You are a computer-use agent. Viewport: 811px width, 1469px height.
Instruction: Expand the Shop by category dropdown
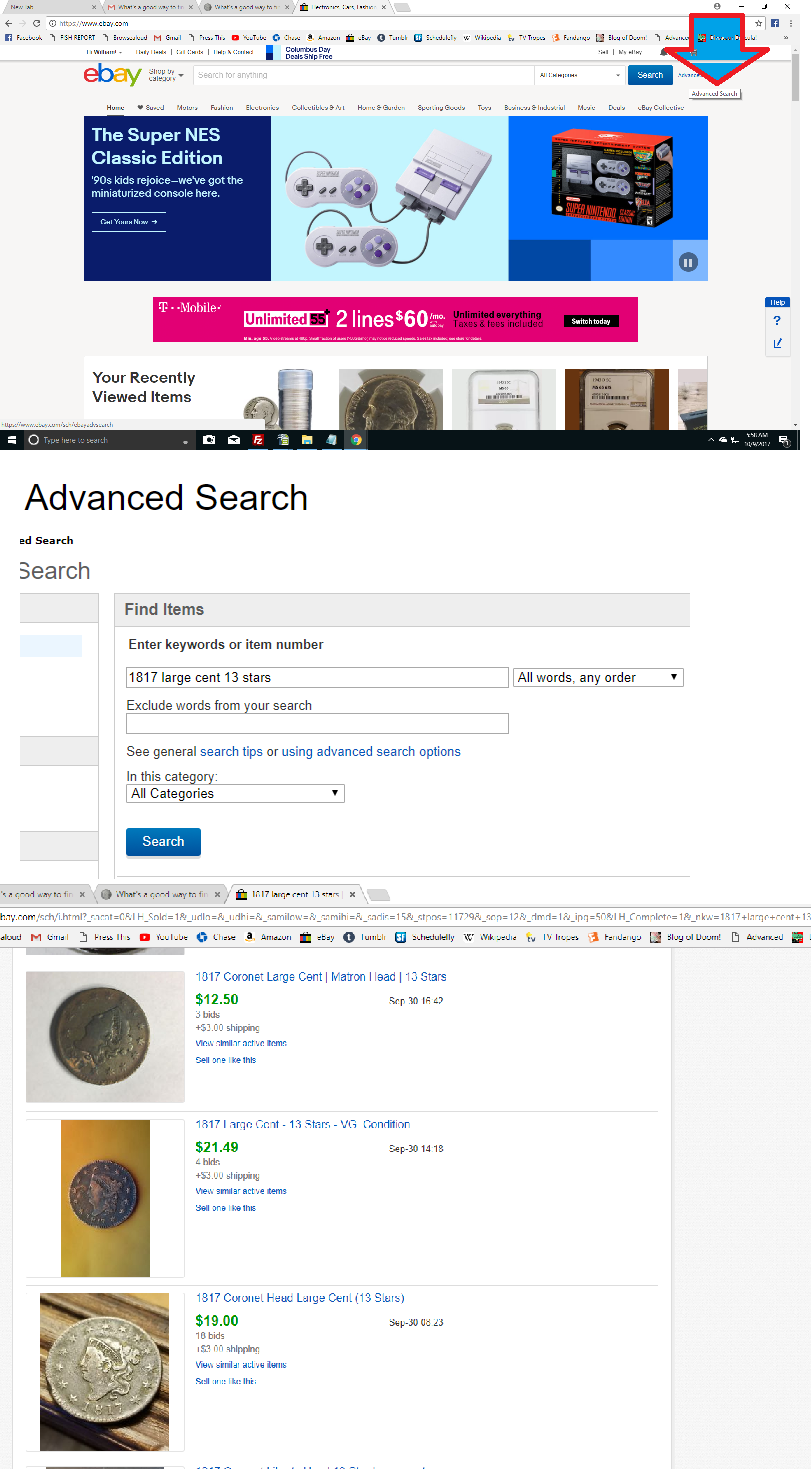click(x=165, y=75)
